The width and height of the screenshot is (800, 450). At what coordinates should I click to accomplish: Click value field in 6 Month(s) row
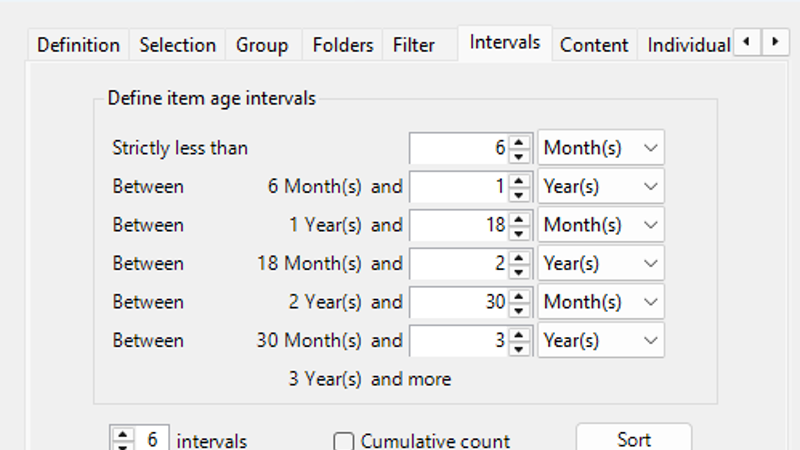(x=458, y=186)
